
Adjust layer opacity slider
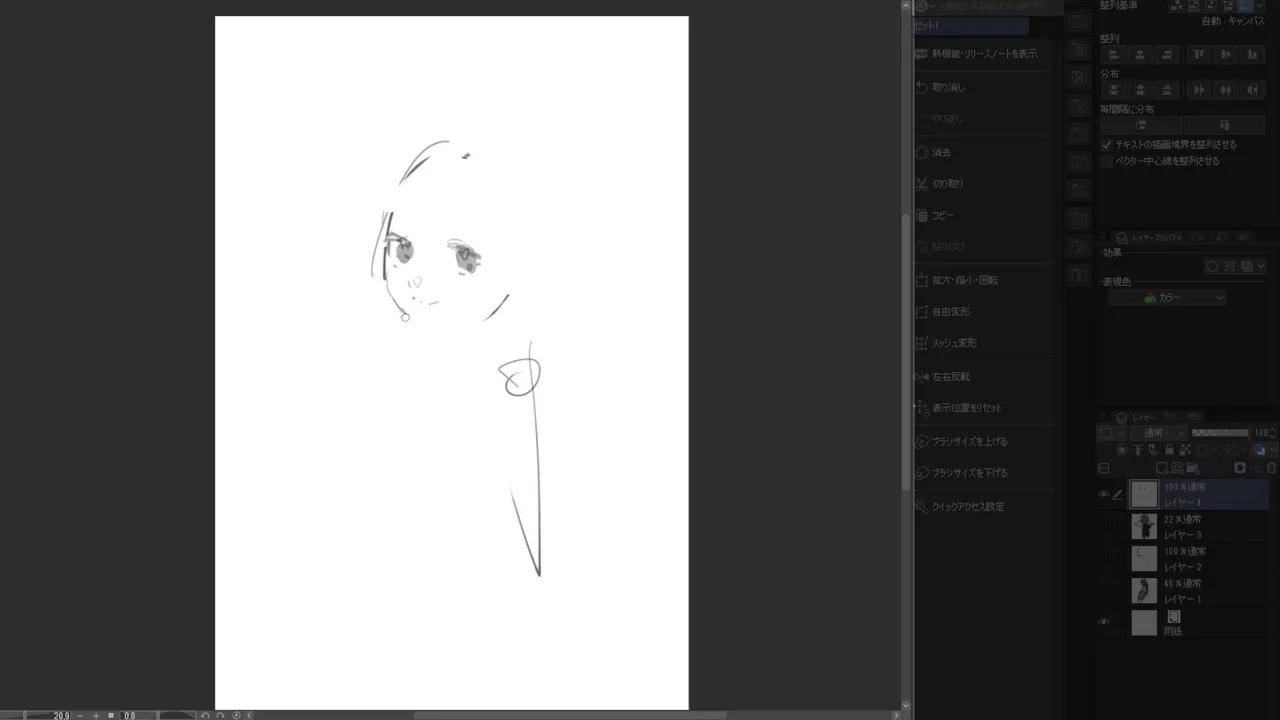pos(1220,433)
